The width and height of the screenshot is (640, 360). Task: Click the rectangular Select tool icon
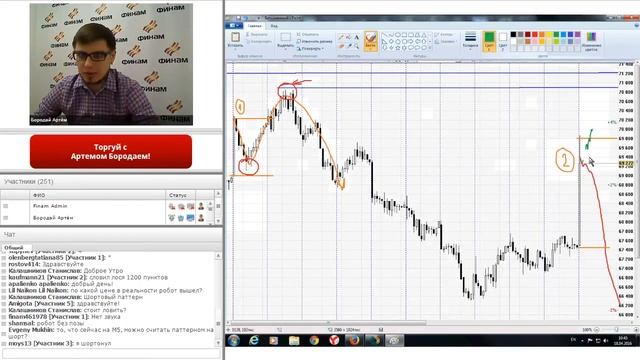pyautogui.click(x=285, y=37)
